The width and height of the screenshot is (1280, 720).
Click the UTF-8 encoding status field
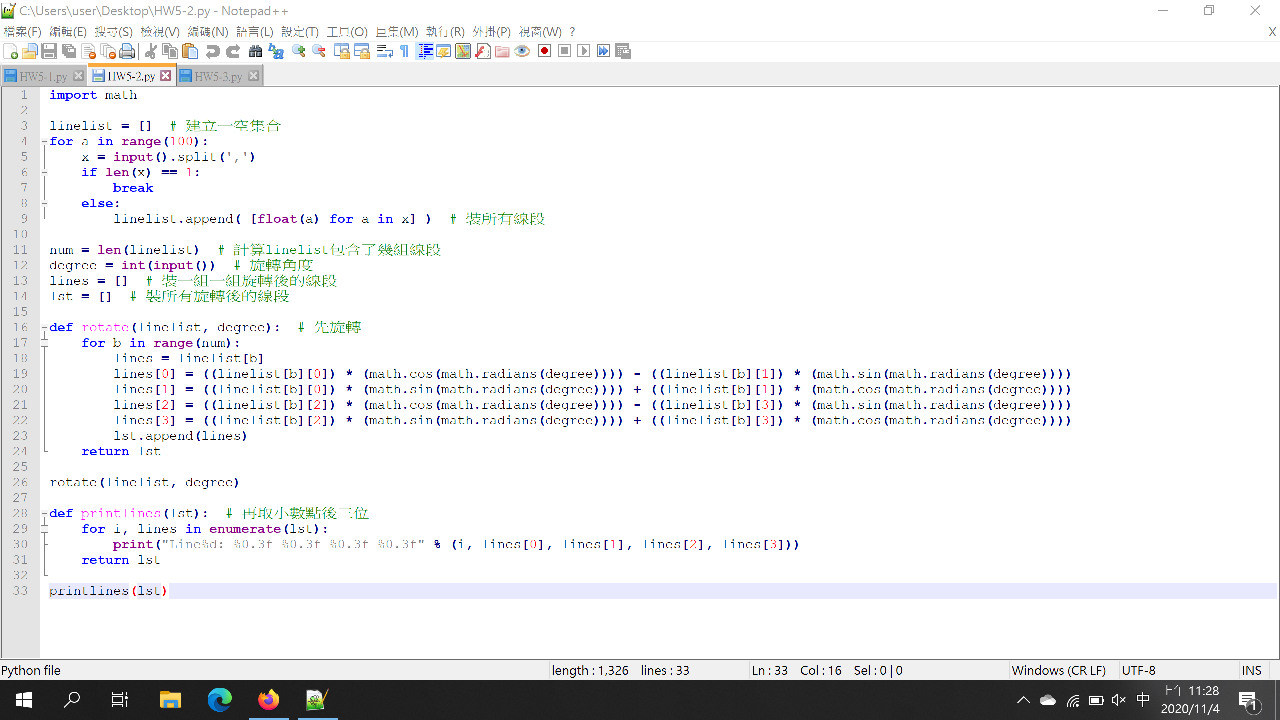[x=1139, y=671]
